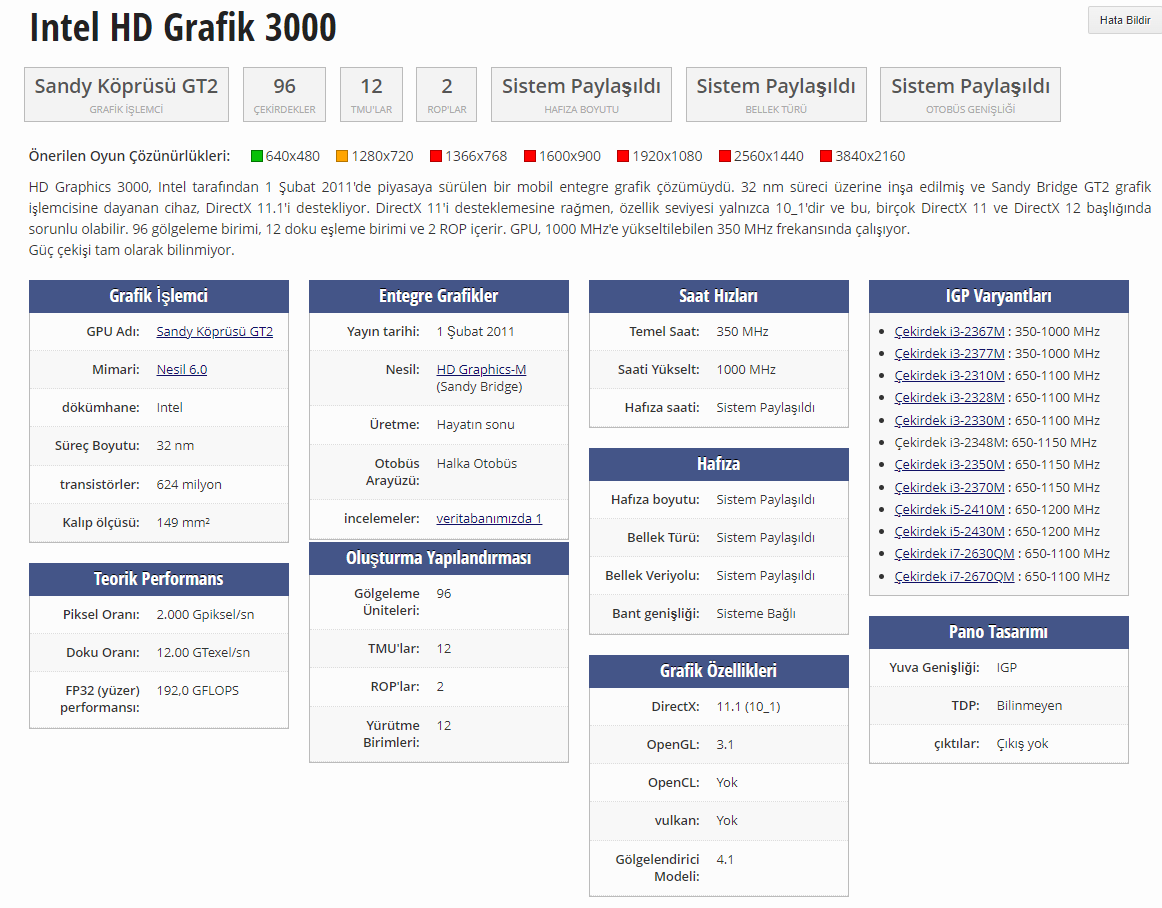
Task: Click the Saat Hızları section header
Action: tap(719, 296)
